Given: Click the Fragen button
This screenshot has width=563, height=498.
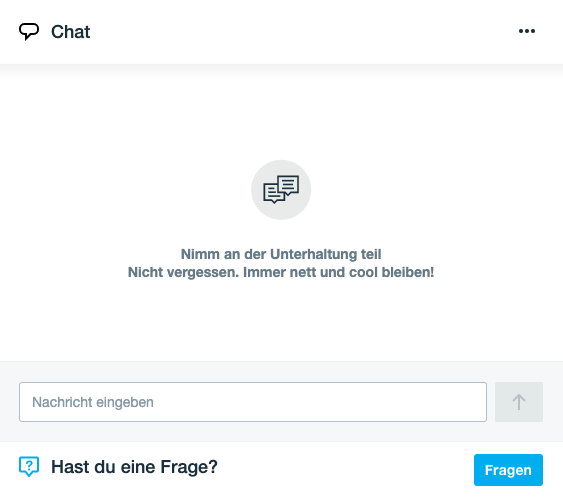Looking at the screenshot, I should [x=508, y=470].
